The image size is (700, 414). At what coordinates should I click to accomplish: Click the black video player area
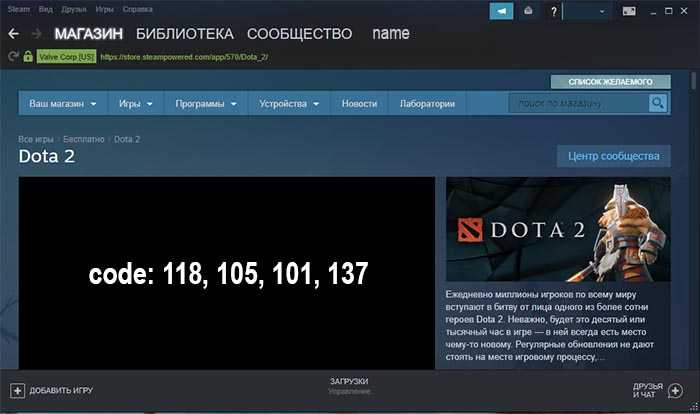point(227,273)
